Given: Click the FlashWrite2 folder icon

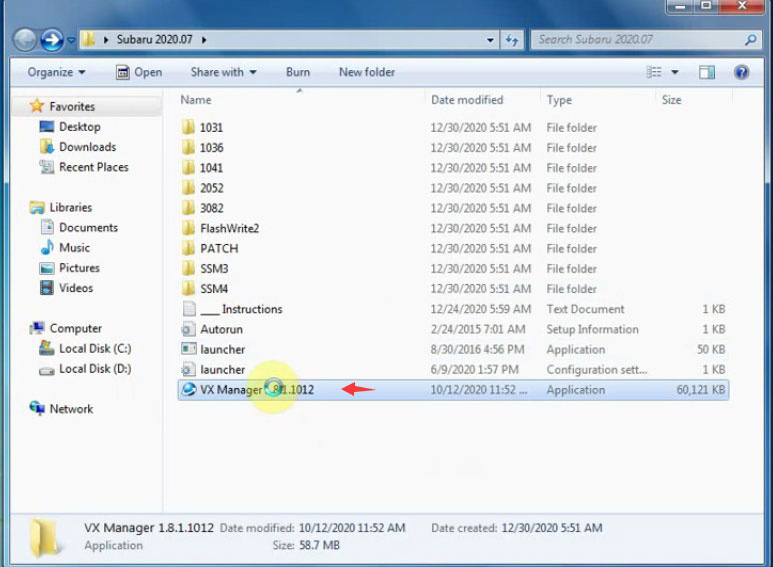Looking at the screenshot, I should coord(188,228).
